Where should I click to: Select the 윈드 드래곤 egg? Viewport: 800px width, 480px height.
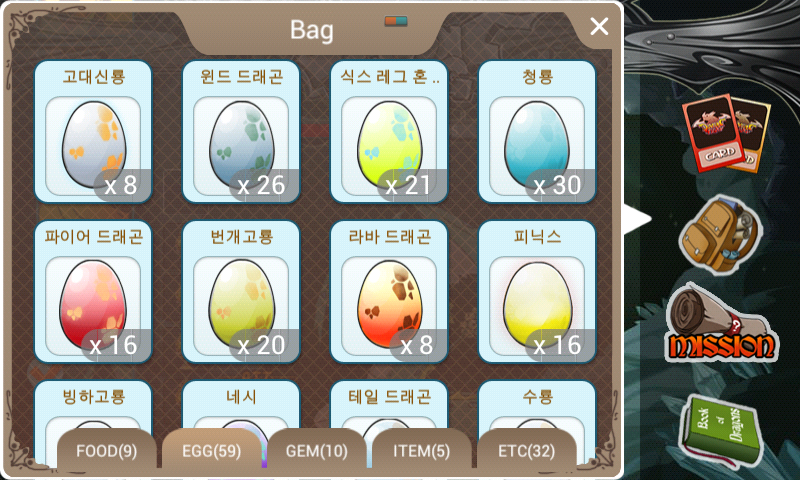[x=241, y=132]
